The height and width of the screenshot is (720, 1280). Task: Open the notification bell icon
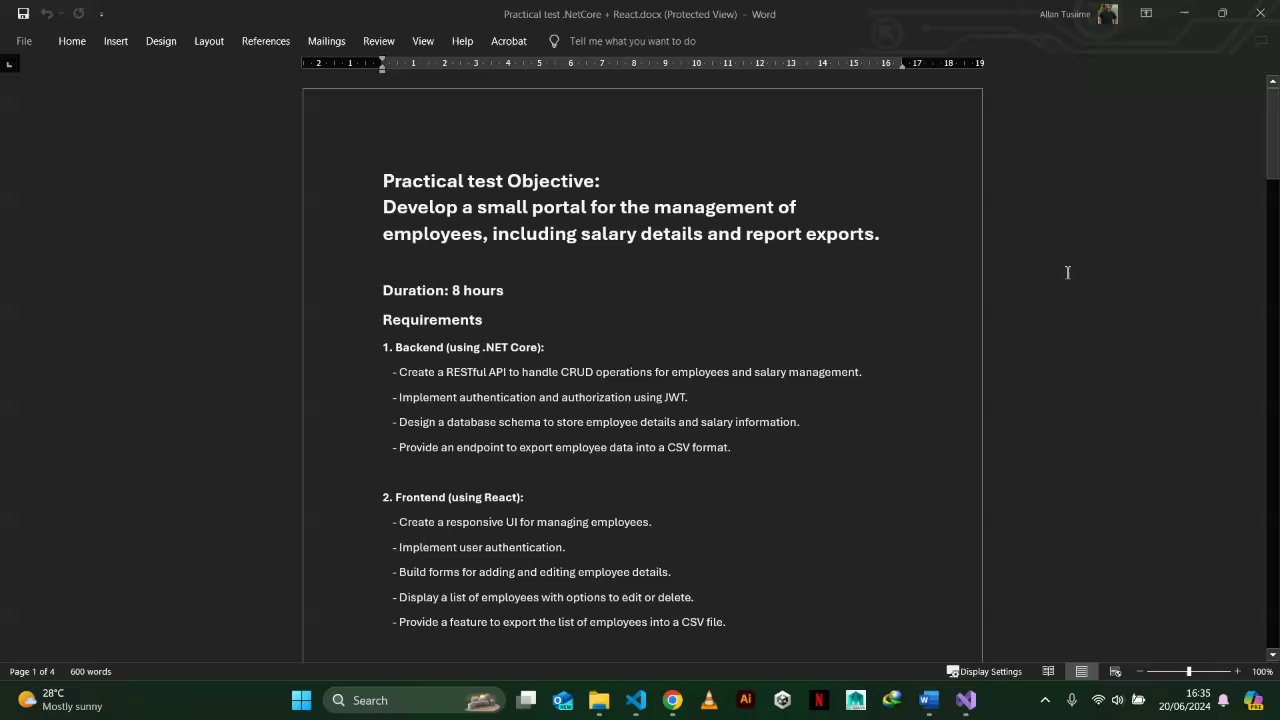1223,700
